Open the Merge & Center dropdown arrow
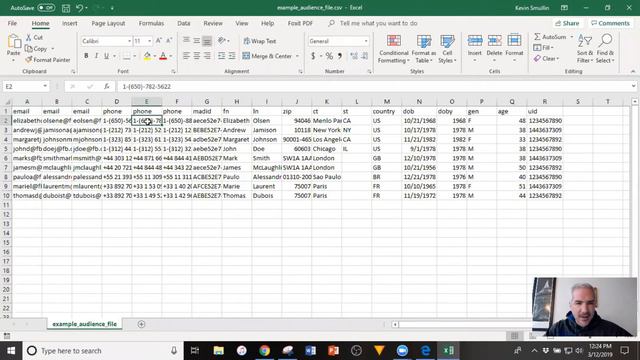The height and width of the screenshot is (360, 640). click(x=297, y=56)
